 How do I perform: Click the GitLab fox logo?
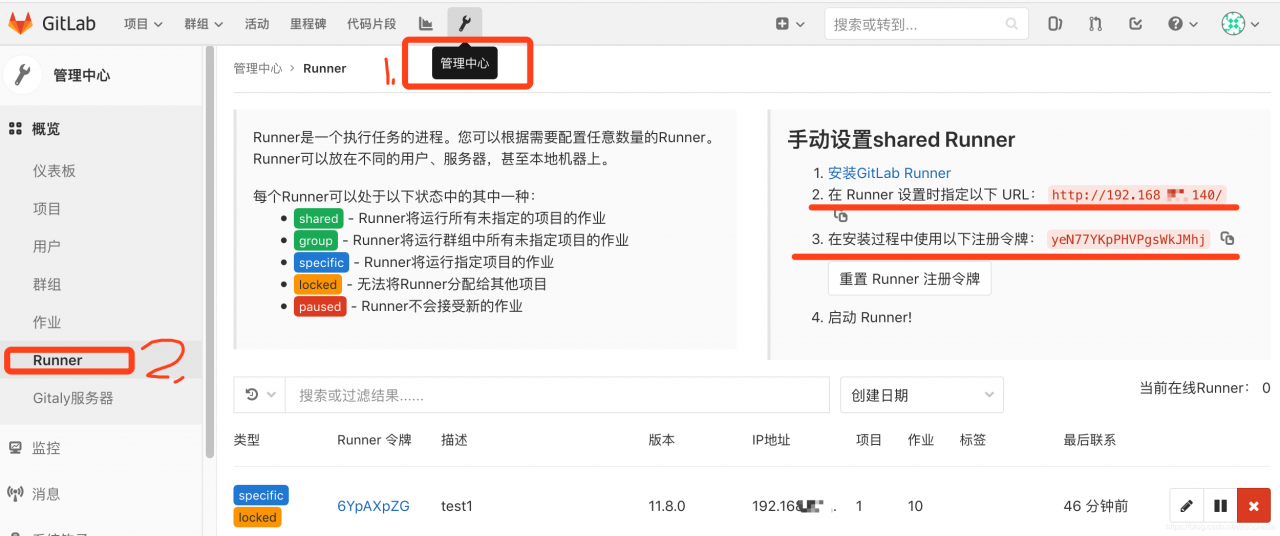pos(20,23)
